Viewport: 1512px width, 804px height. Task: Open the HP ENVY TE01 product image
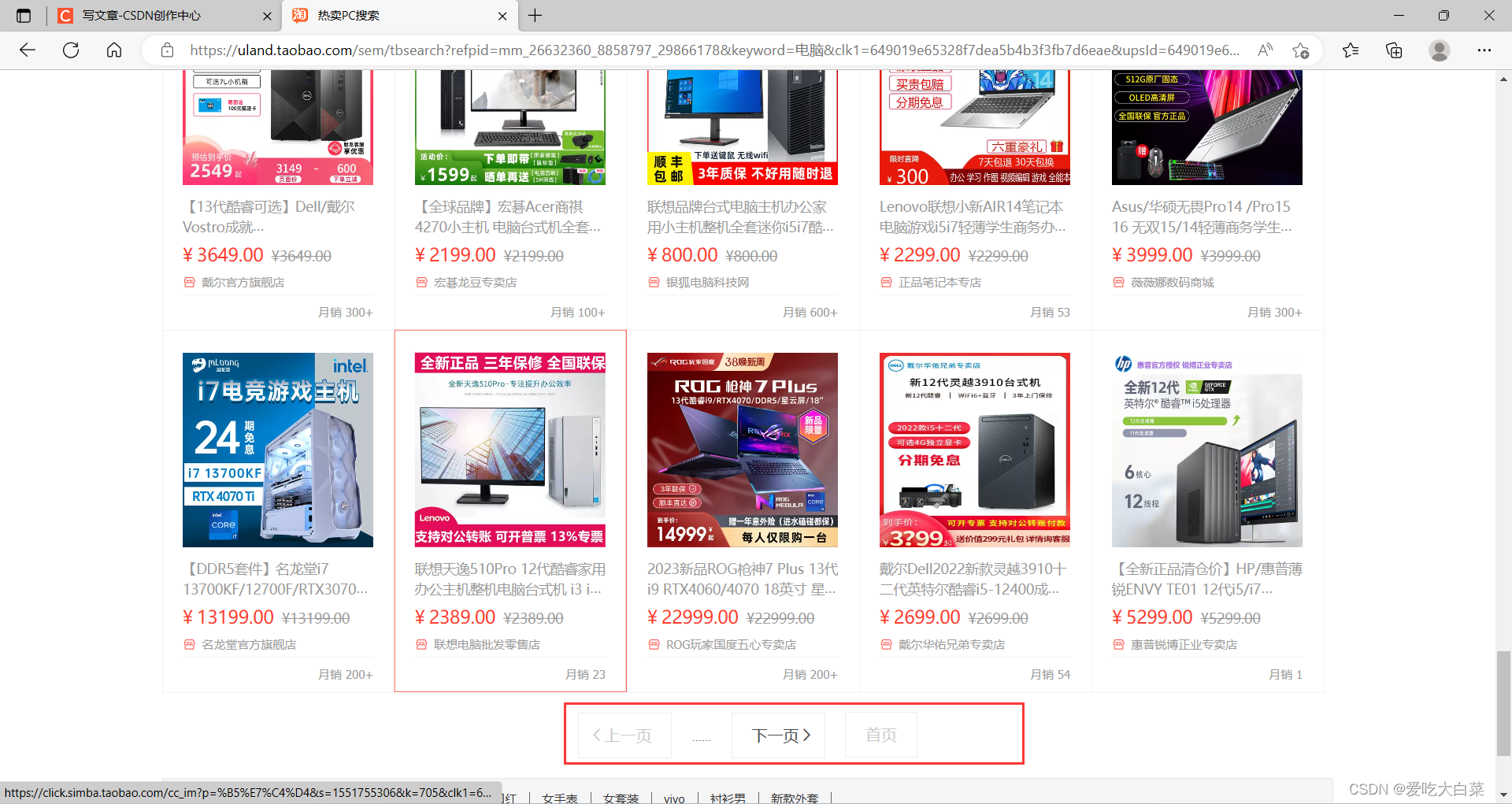[1207, 450]
